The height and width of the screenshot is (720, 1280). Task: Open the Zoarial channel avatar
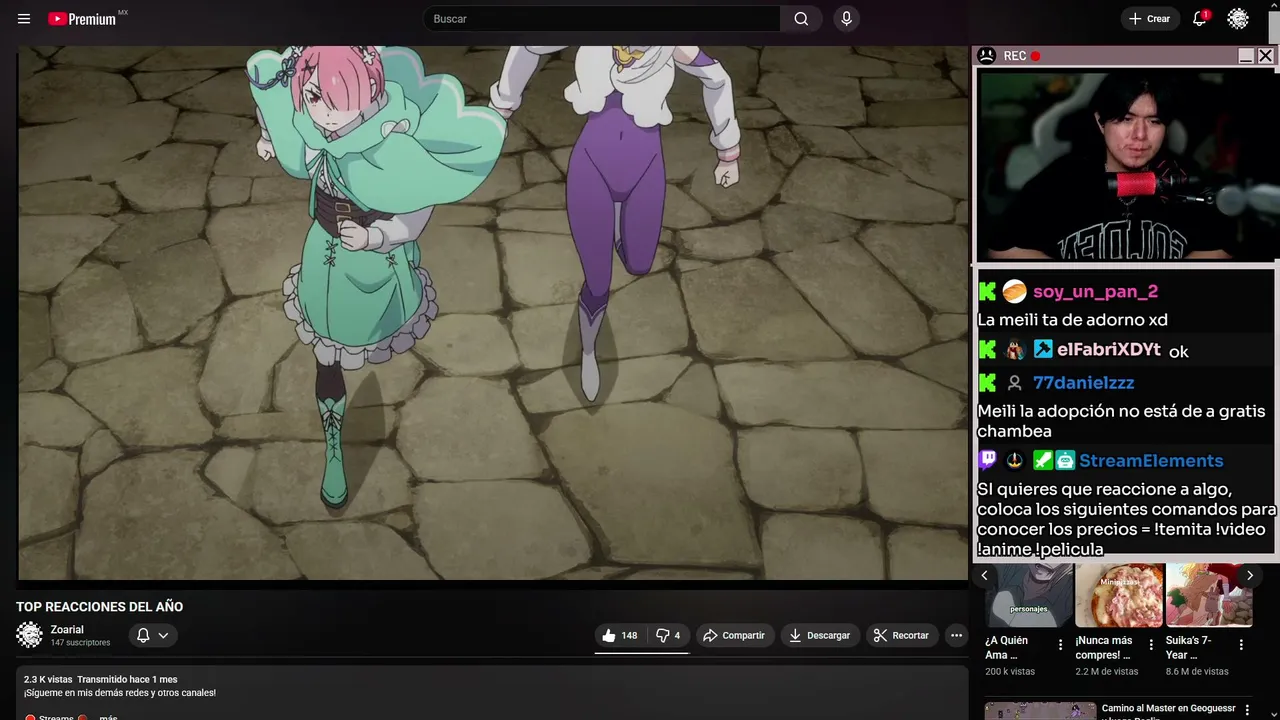(x=30, y=635)
